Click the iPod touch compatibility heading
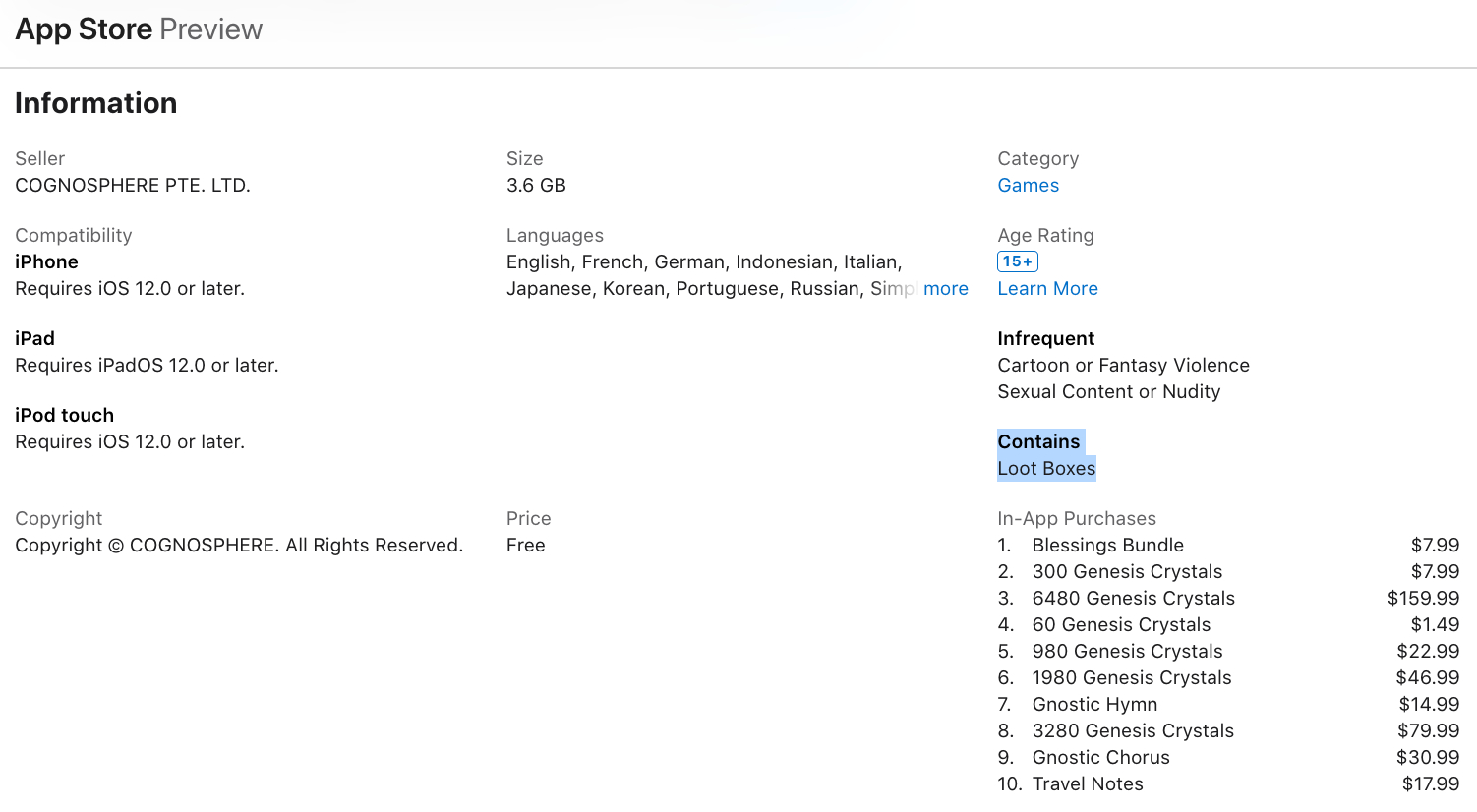1477x812 pixels. point(65,416)
